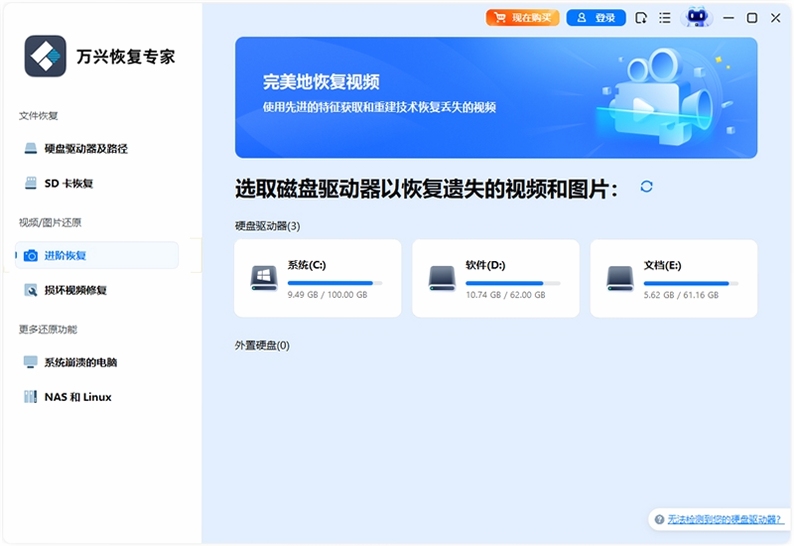Screen dimensions: 794x546
Task: Click the orange 现在购买 button
Action: pyautogui.click(x=523, y=18)
